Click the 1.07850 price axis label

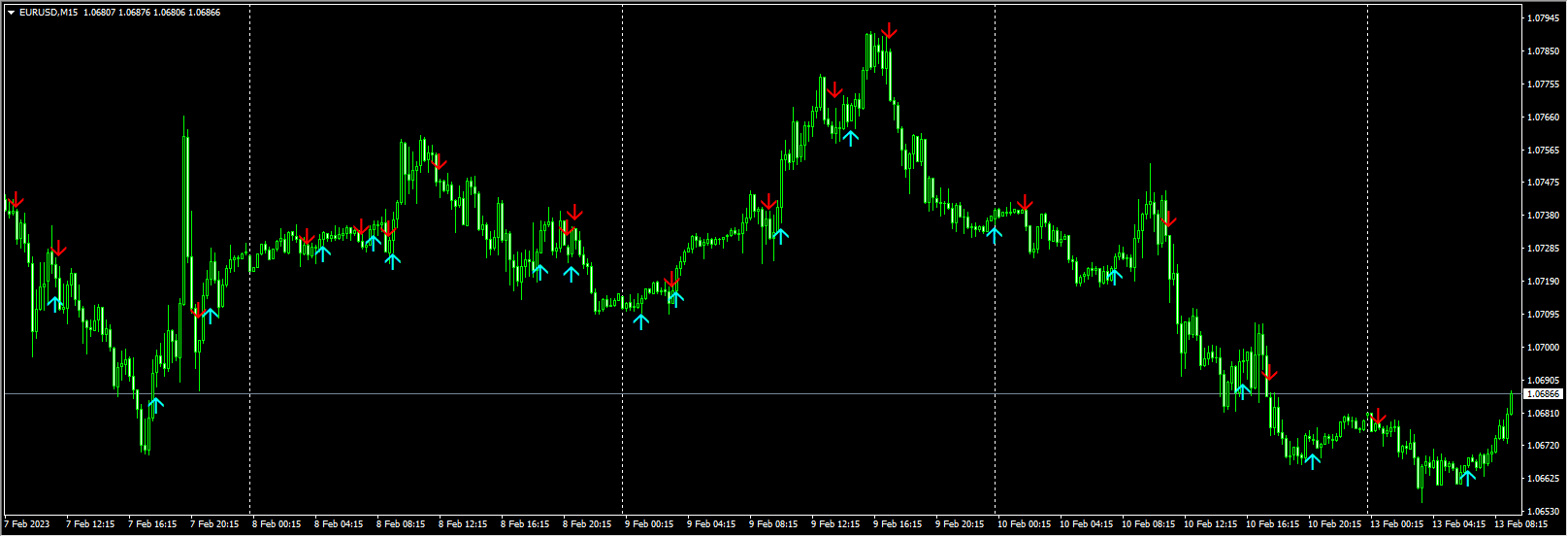pyautogui.click(x=1543, y=51)
